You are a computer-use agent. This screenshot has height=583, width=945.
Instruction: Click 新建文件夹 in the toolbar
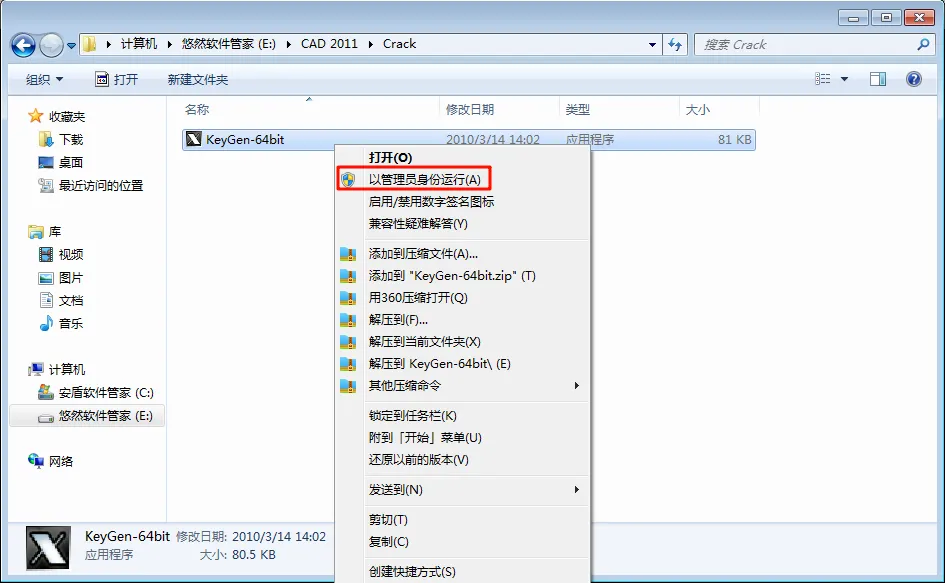(198, 80)
